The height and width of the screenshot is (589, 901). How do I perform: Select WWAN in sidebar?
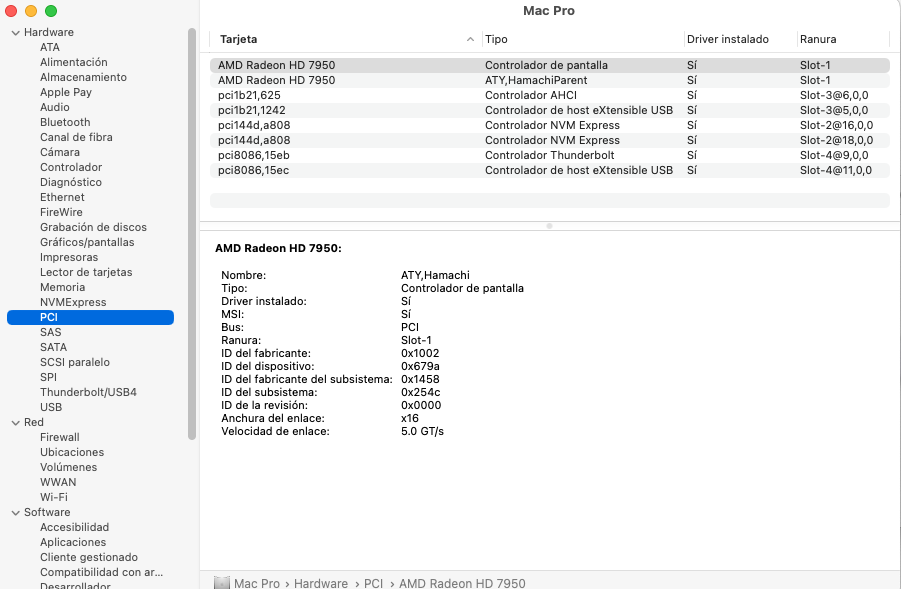[x=58, y=482]
